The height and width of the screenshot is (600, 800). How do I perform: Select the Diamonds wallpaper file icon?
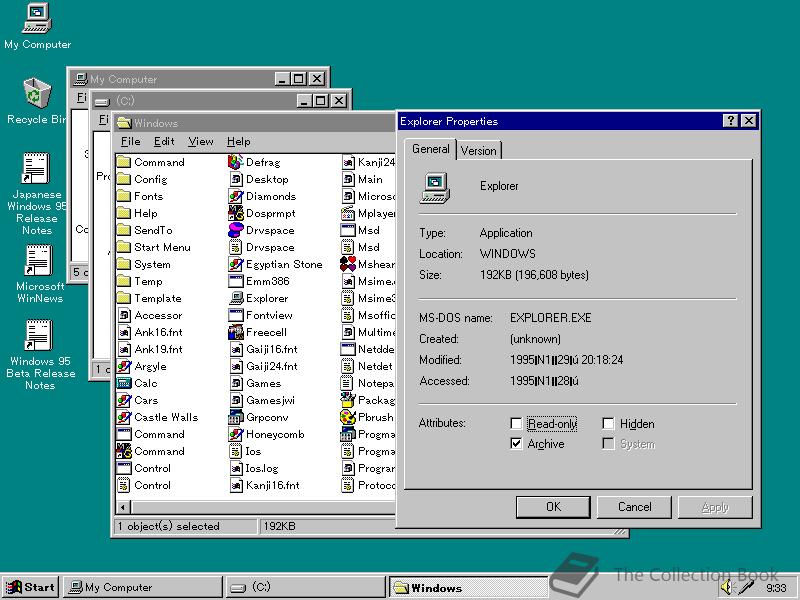pyautogui.click(x=235, y=196)
